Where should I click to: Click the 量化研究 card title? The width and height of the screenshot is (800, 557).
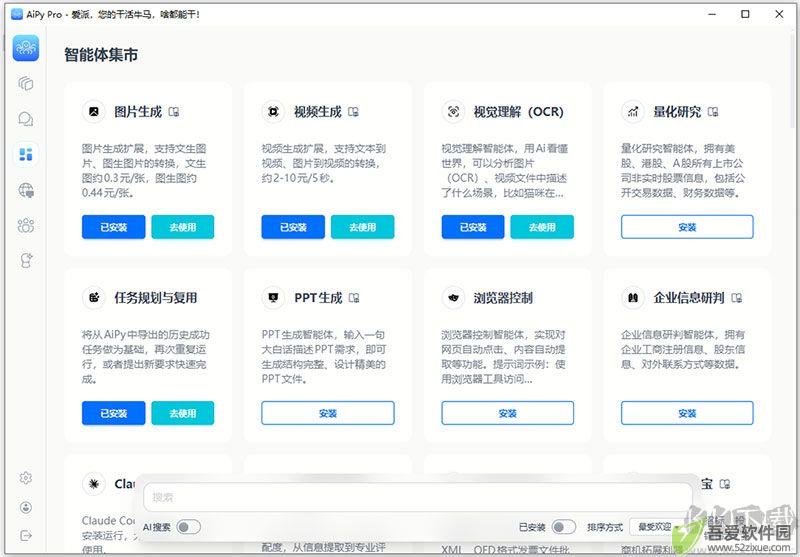pos(677,112)
